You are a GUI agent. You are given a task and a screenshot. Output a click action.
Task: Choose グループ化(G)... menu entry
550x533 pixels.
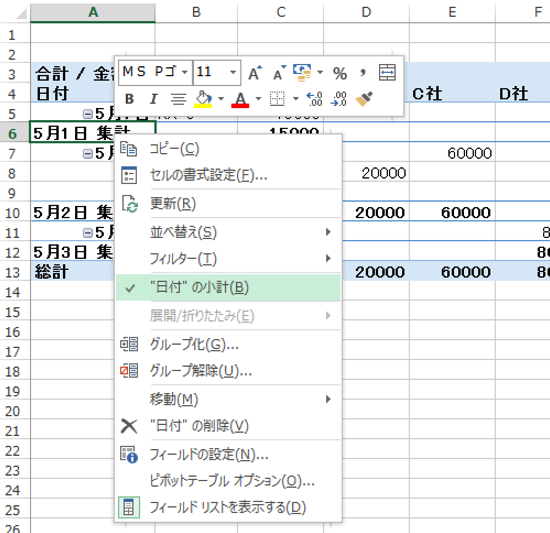tap(228, 344)
